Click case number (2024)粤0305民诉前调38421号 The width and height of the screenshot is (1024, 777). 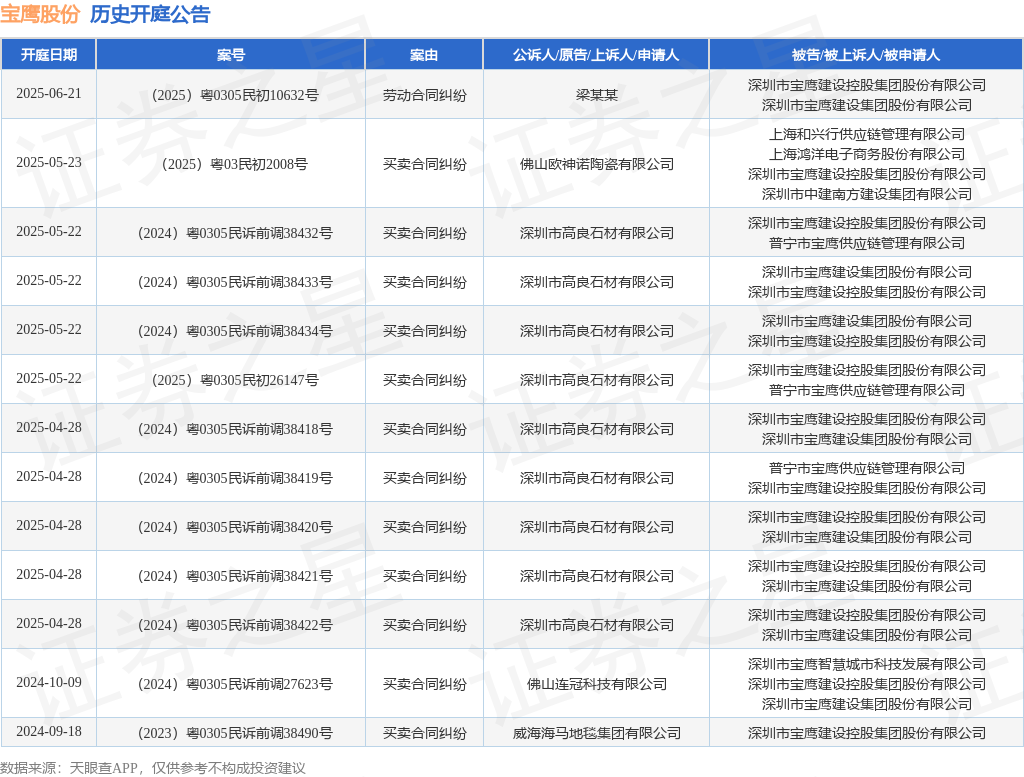point(235,576)
